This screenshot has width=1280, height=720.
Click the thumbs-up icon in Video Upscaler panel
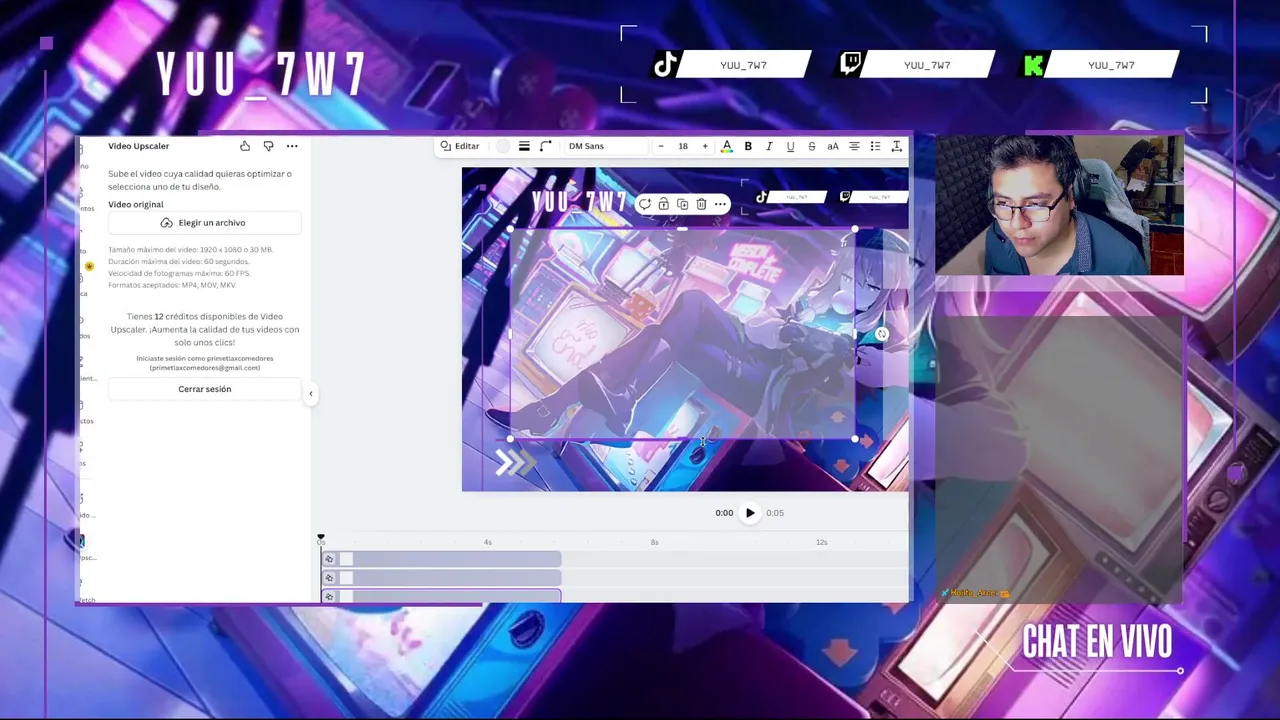pos(245,146)
